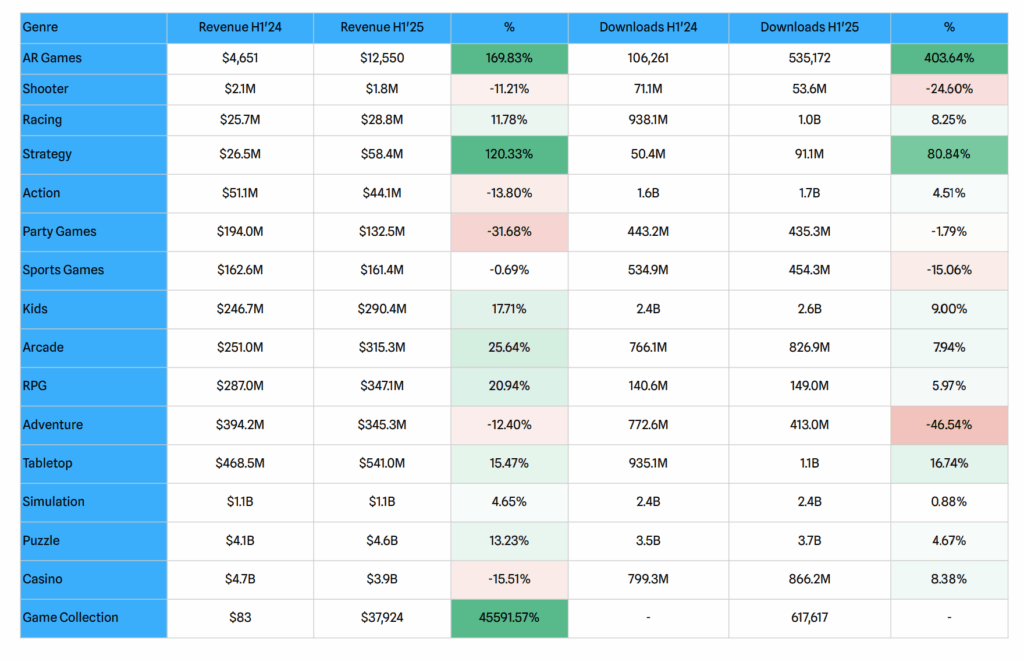
Task: Select the Party Games row label
Action: [93, 232]
